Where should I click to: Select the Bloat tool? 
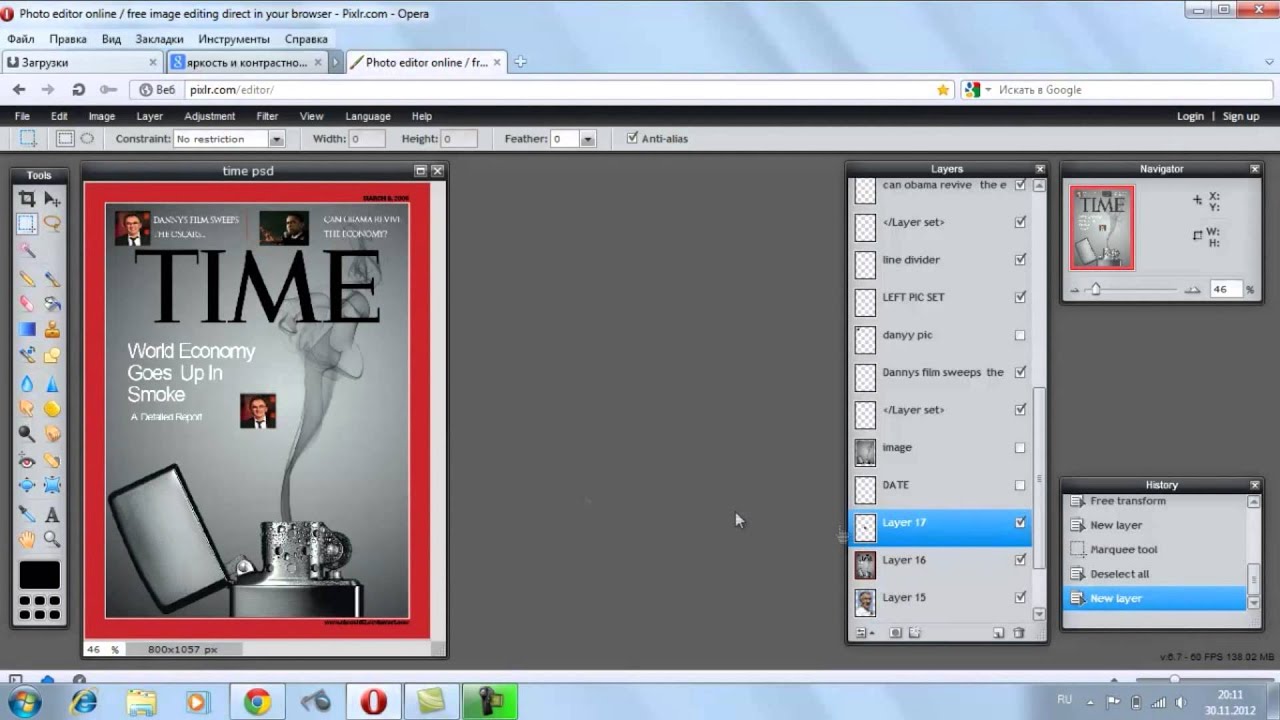[x=27, y=486]
